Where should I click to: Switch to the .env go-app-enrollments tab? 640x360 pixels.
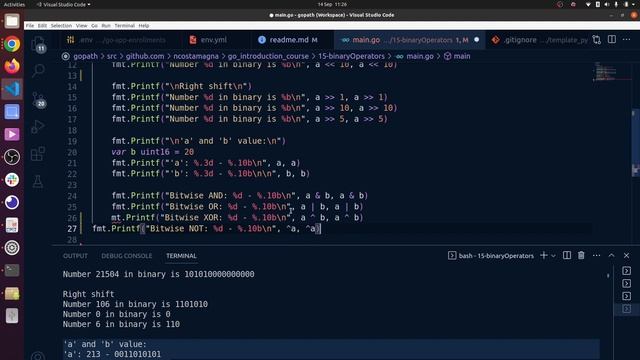[x=116, y=40]
